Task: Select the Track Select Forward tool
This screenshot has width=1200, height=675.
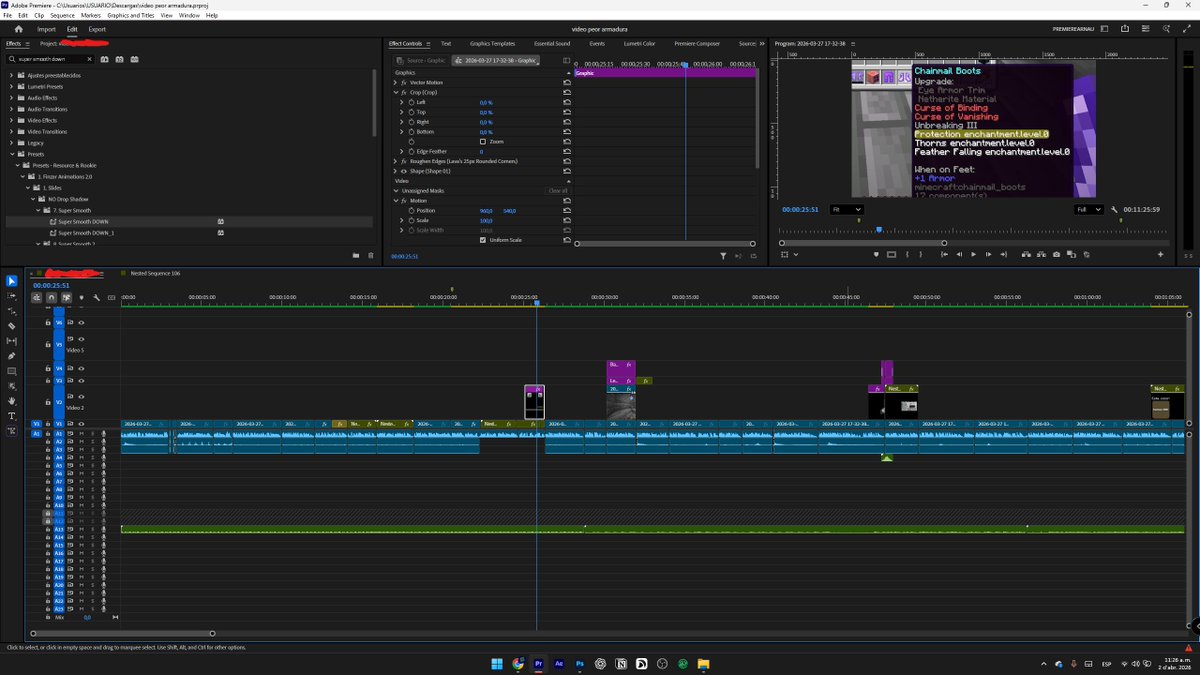Action: click(12, 296)
